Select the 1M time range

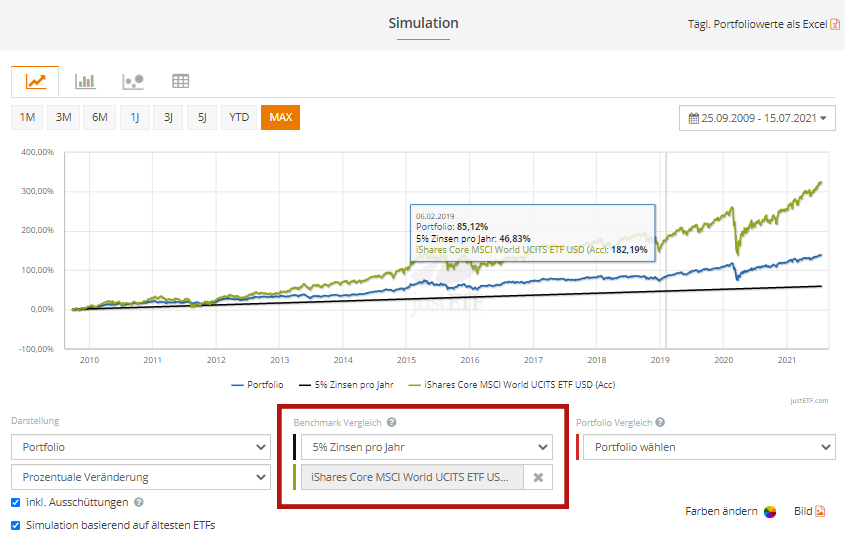pyautogui.click(x=27, y=118)
